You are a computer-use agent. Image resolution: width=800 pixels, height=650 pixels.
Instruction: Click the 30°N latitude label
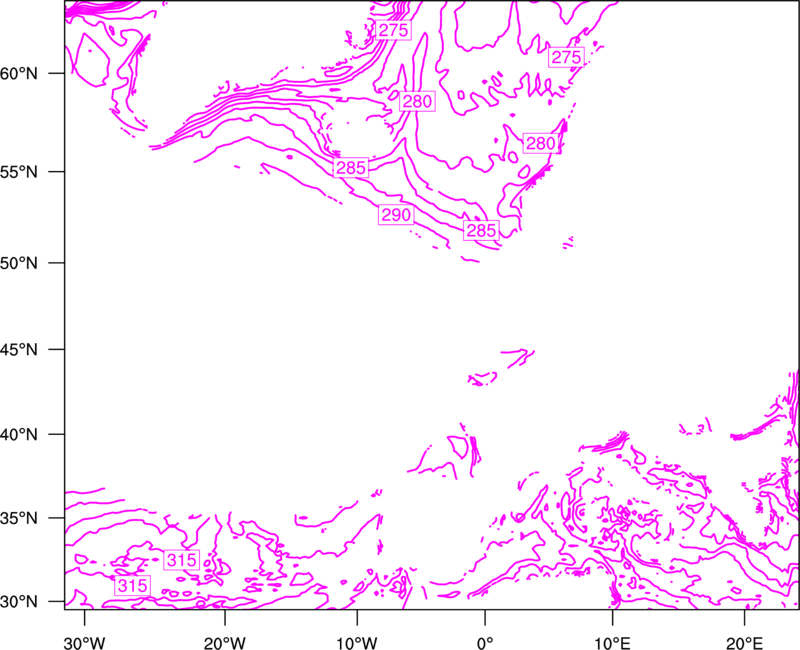[19, 602]
